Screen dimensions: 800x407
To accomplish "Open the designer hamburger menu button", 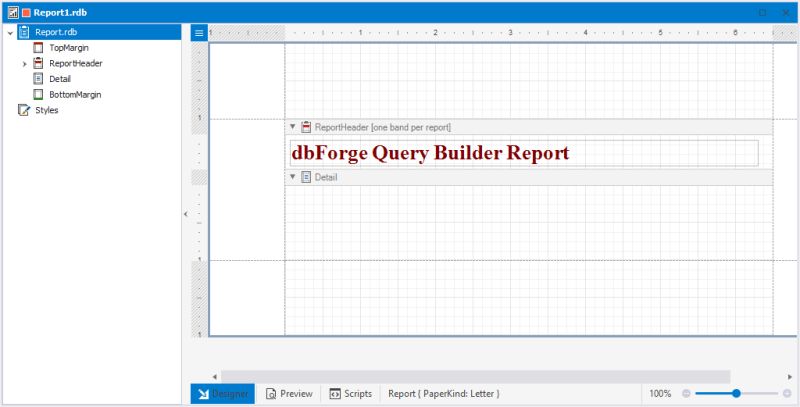I will click(199, 34).
